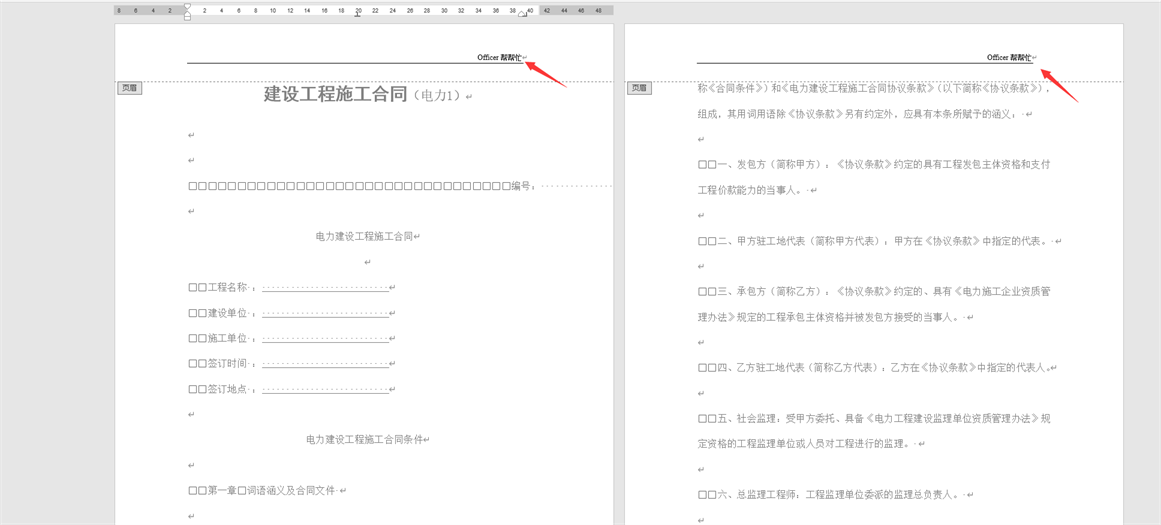Viewport: 1161px width, 525px height.
Task: Click the centered line 电力建设工程施工合同条件
Action: (364, 439)
